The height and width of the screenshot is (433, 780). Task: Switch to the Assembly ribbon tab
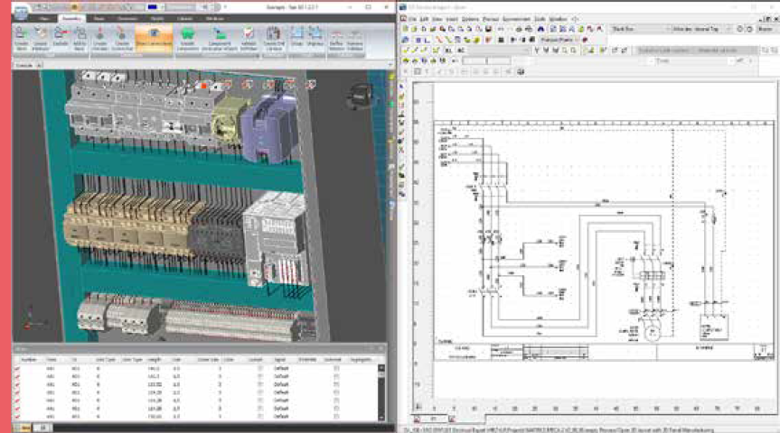(72, 18)
